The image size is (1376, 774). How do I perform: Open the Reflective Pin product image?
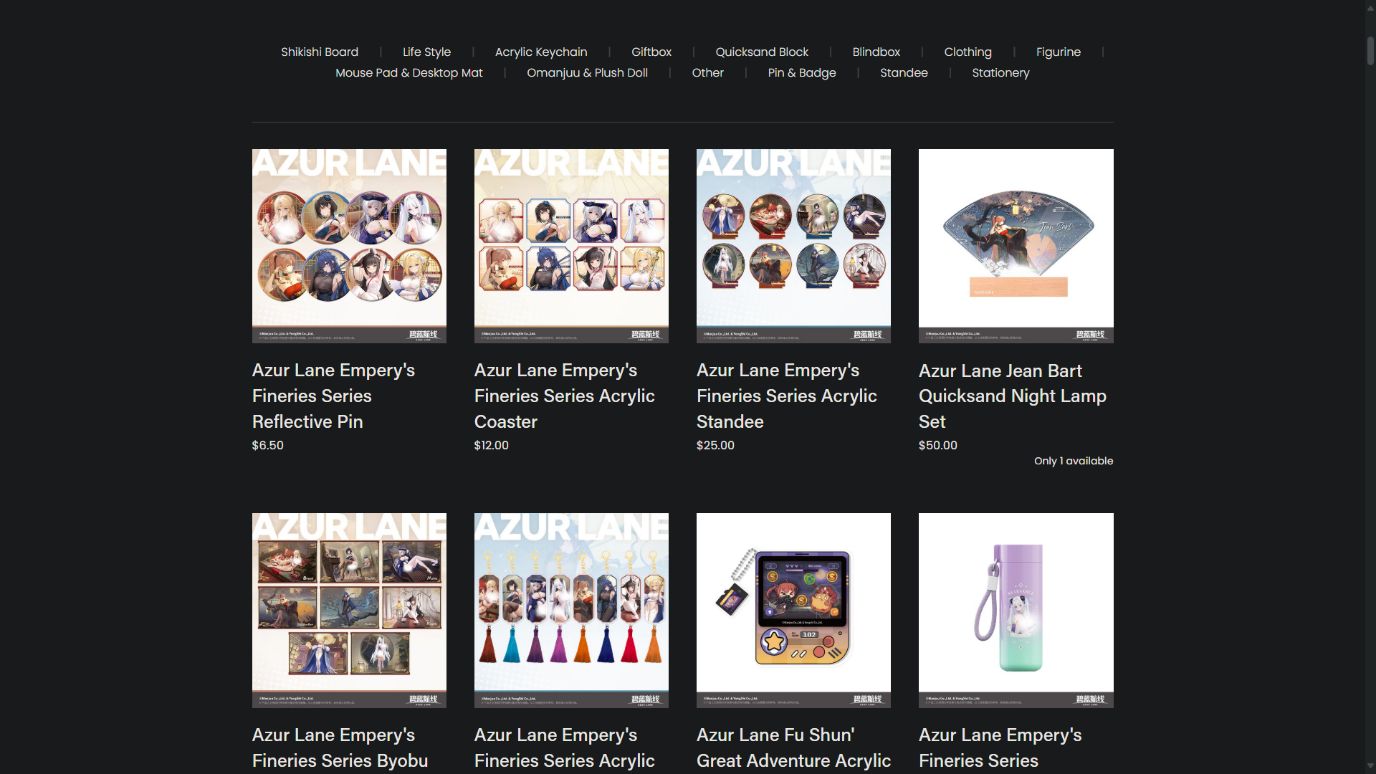[x=349, y=246]
